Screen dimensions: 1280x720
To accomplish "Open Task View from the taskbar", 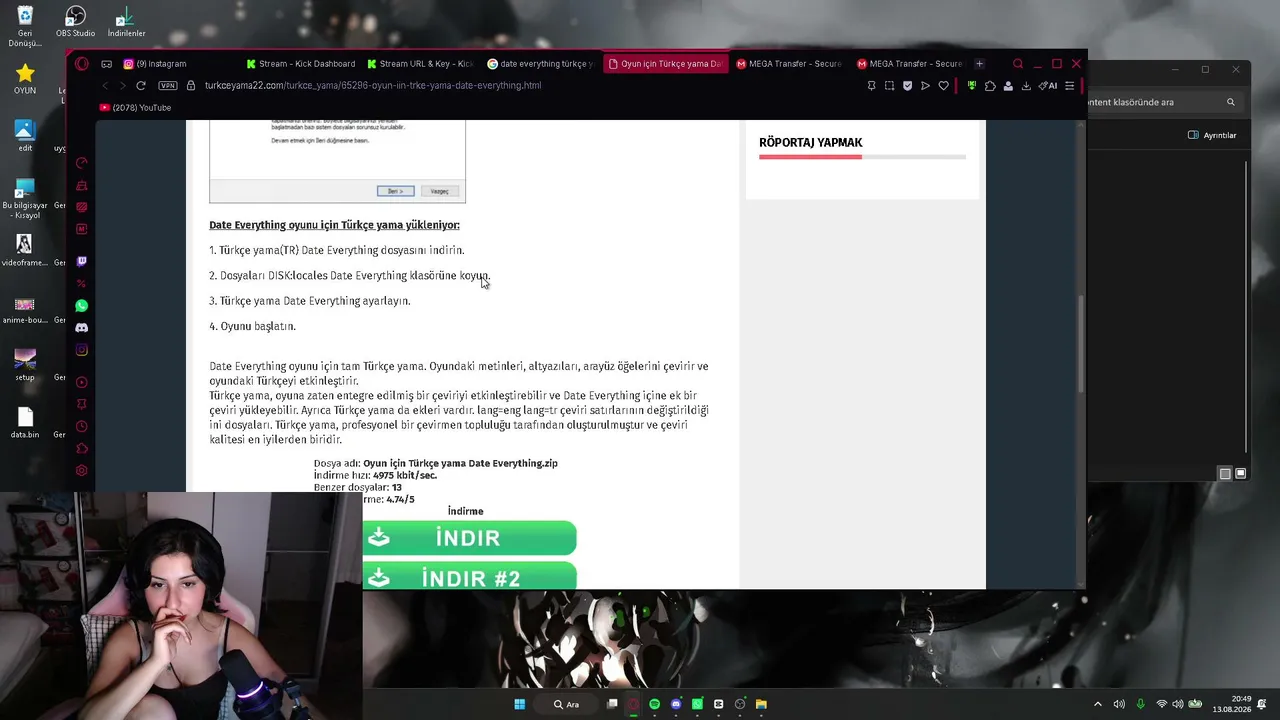I will [612, 704].
